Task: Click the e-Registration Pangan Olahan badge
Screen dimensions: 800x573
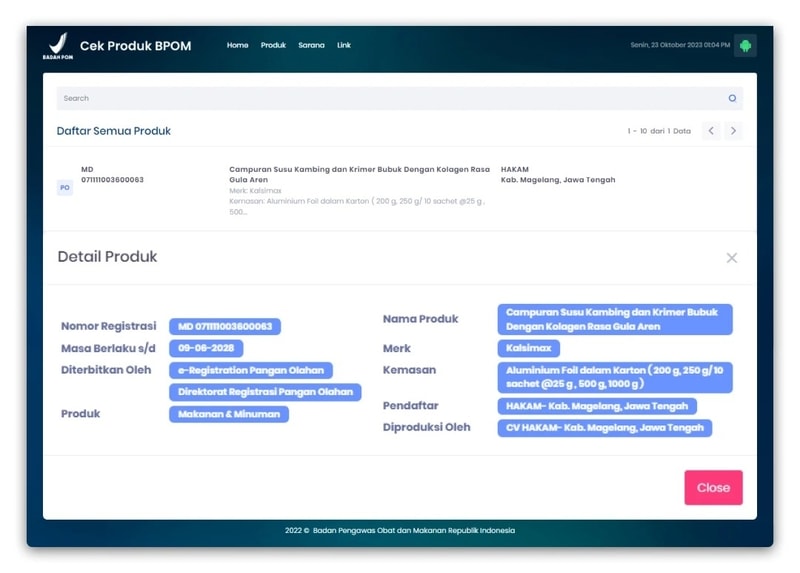Action: coord(251,370)
